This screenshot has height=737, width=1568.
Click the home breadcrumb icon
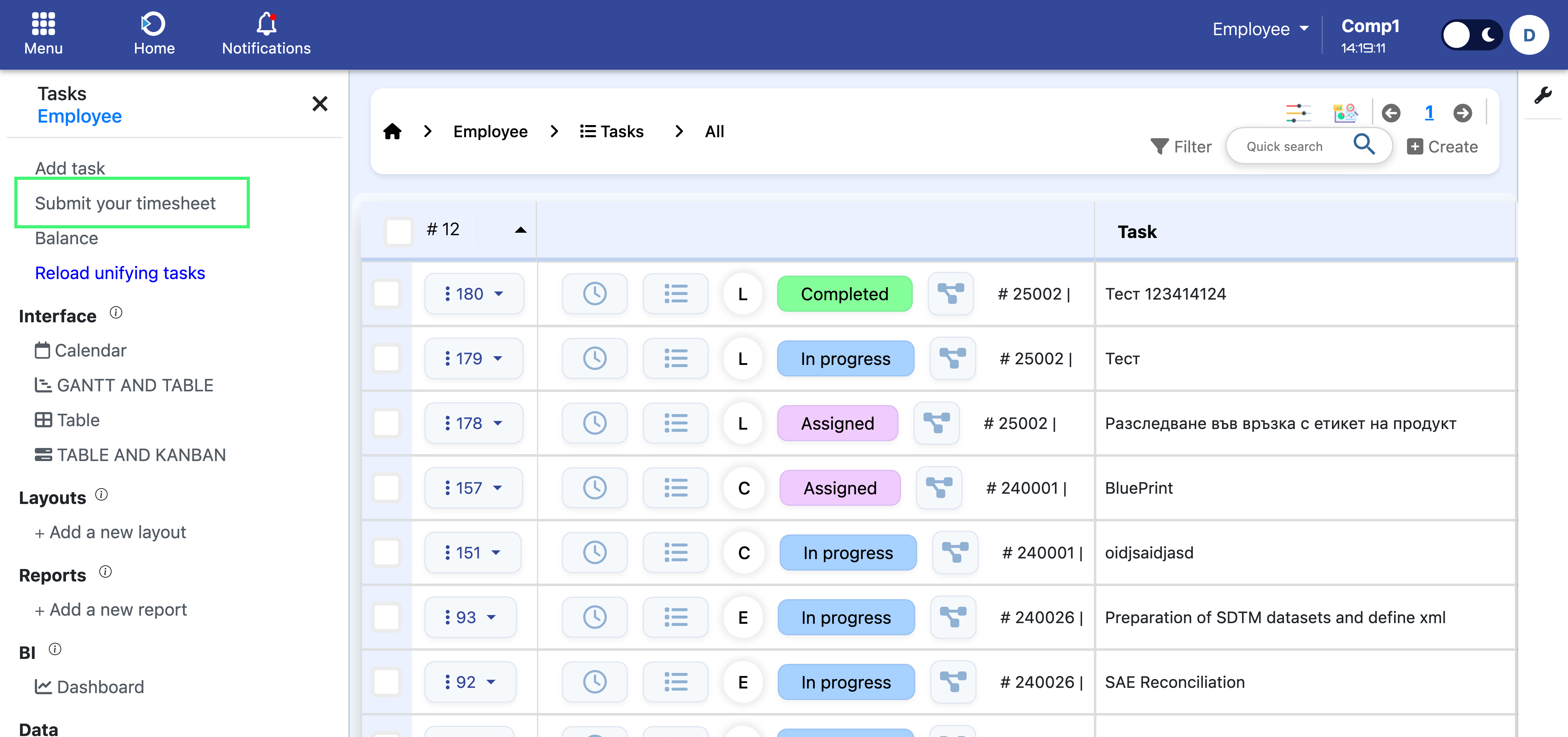click(393, 132)
